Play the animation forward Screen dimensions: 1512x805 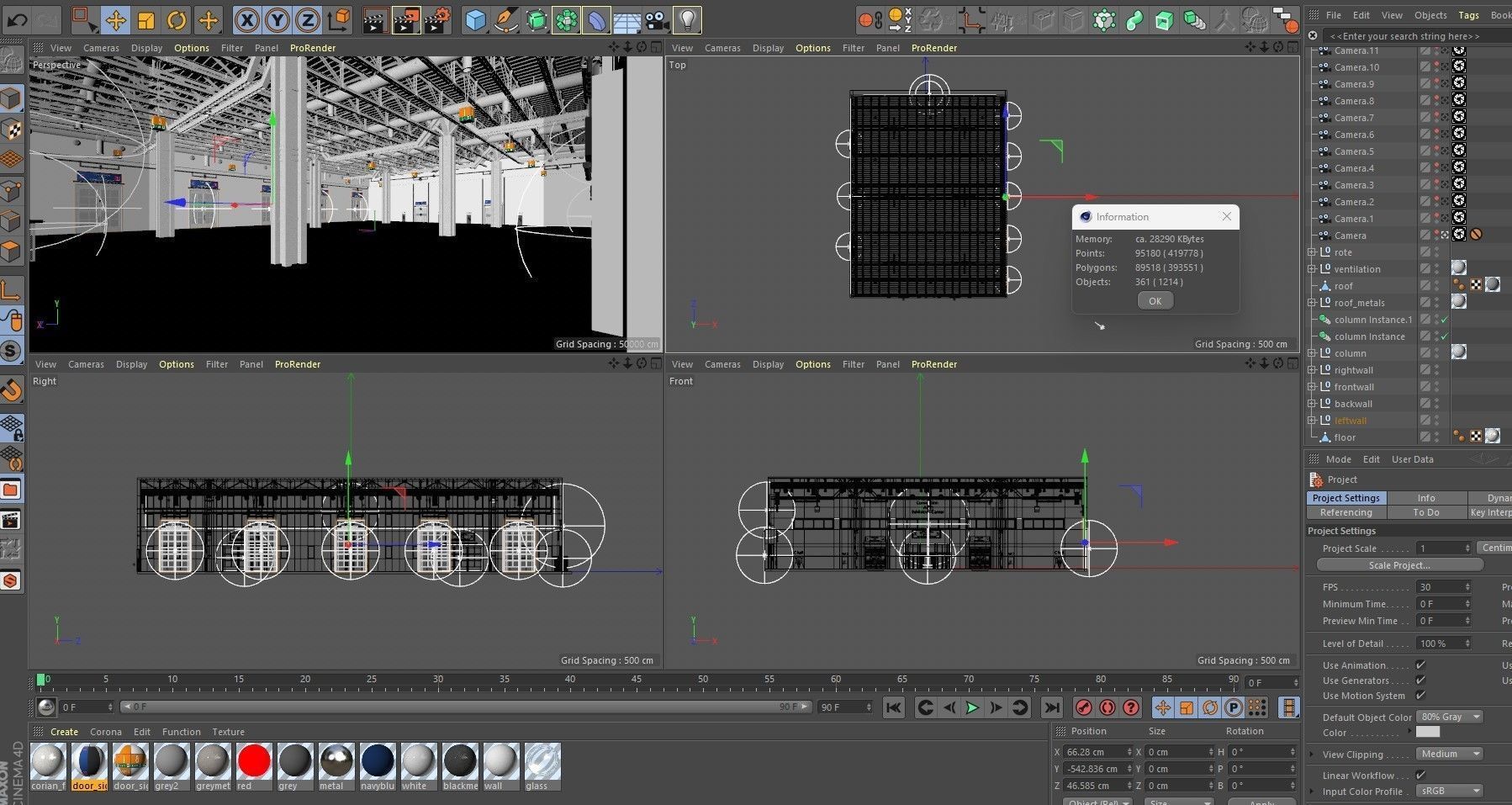pos(972,707)
